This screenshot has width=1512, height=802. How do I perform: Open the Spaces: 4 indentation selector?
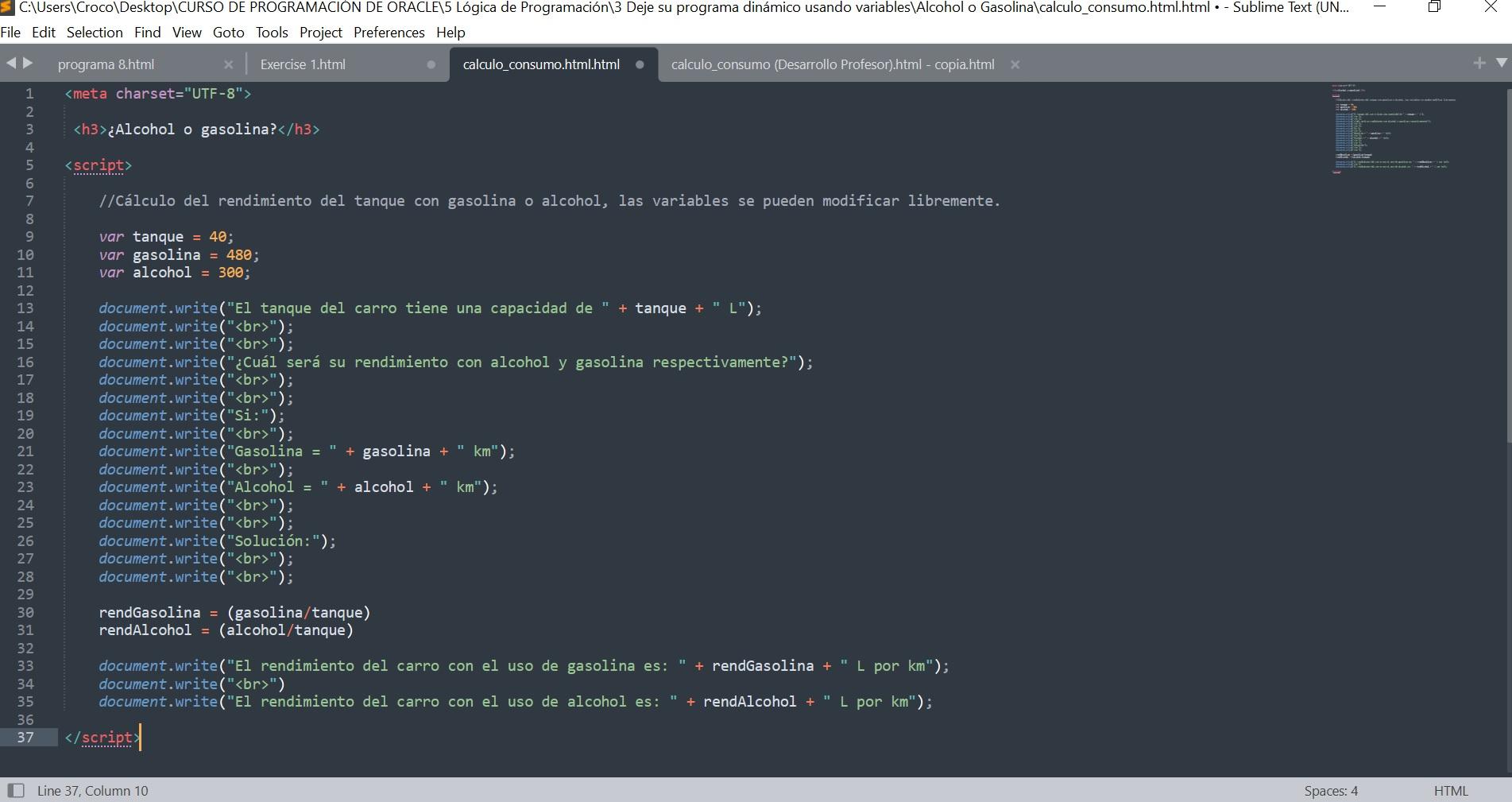tap(1331, 791)
